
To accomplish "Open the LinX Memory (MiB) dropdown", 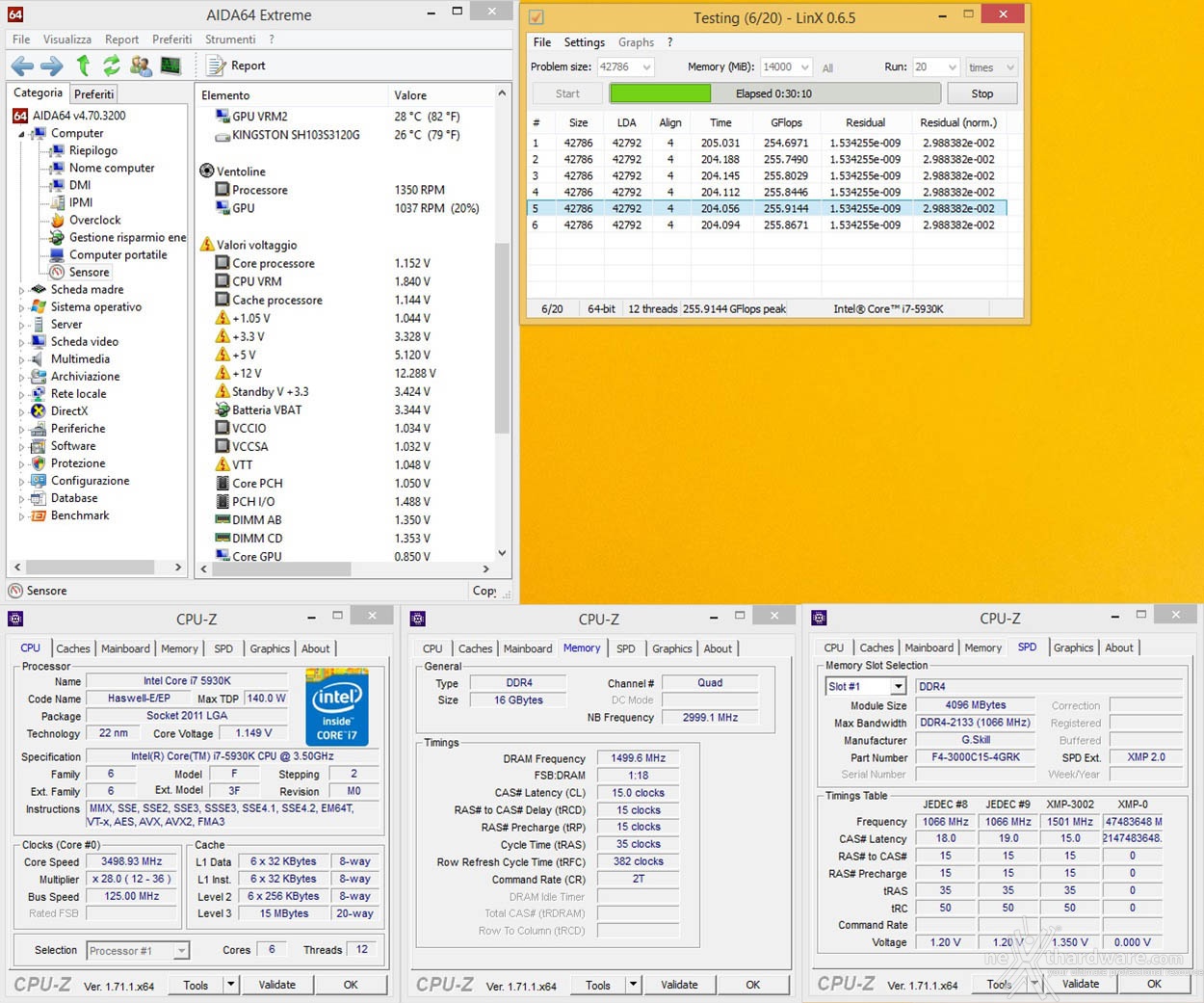I will 803,67.
